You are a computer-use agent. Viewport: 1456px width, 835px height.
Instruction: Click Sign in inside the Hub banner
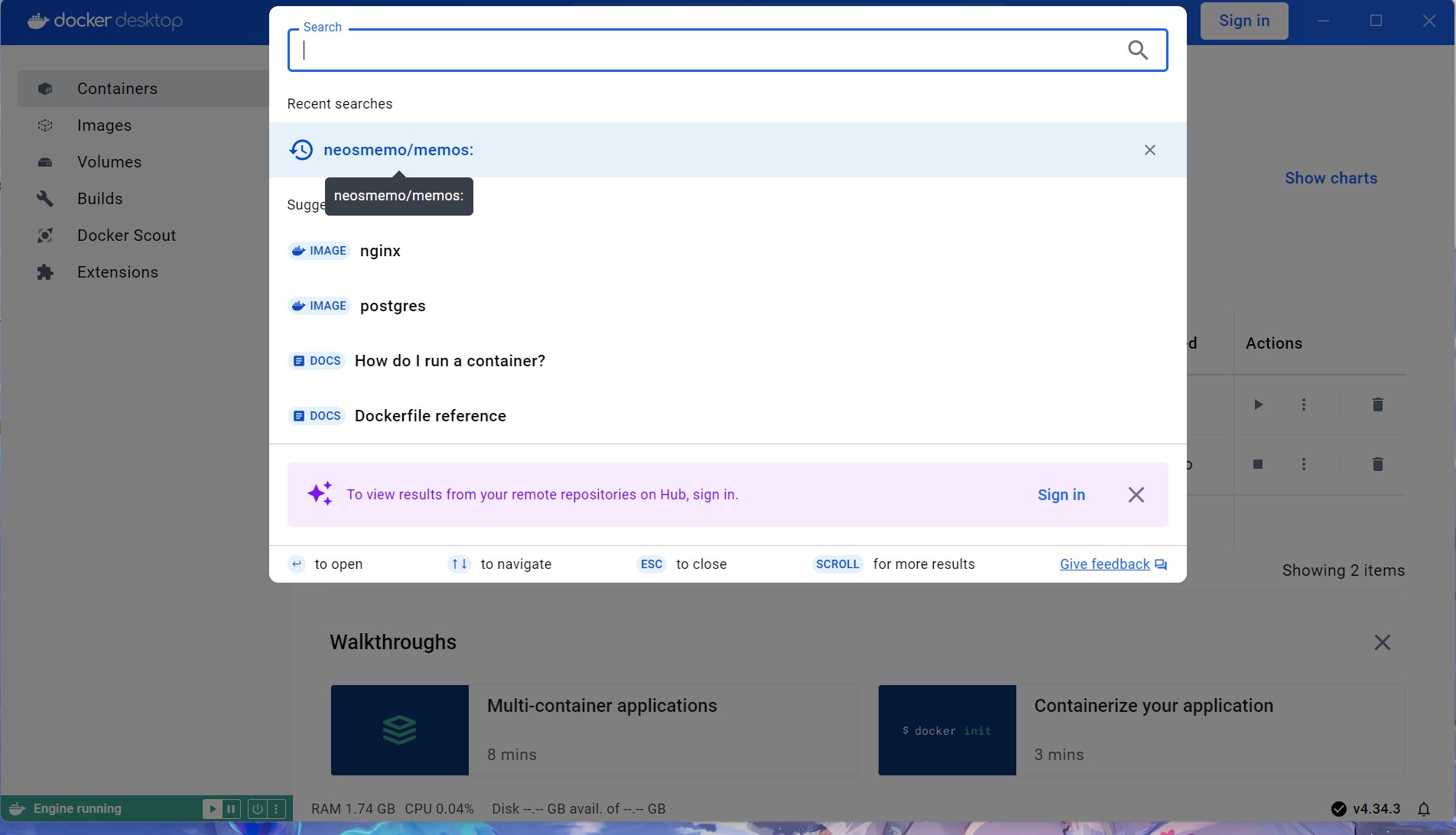point(1061,495)
